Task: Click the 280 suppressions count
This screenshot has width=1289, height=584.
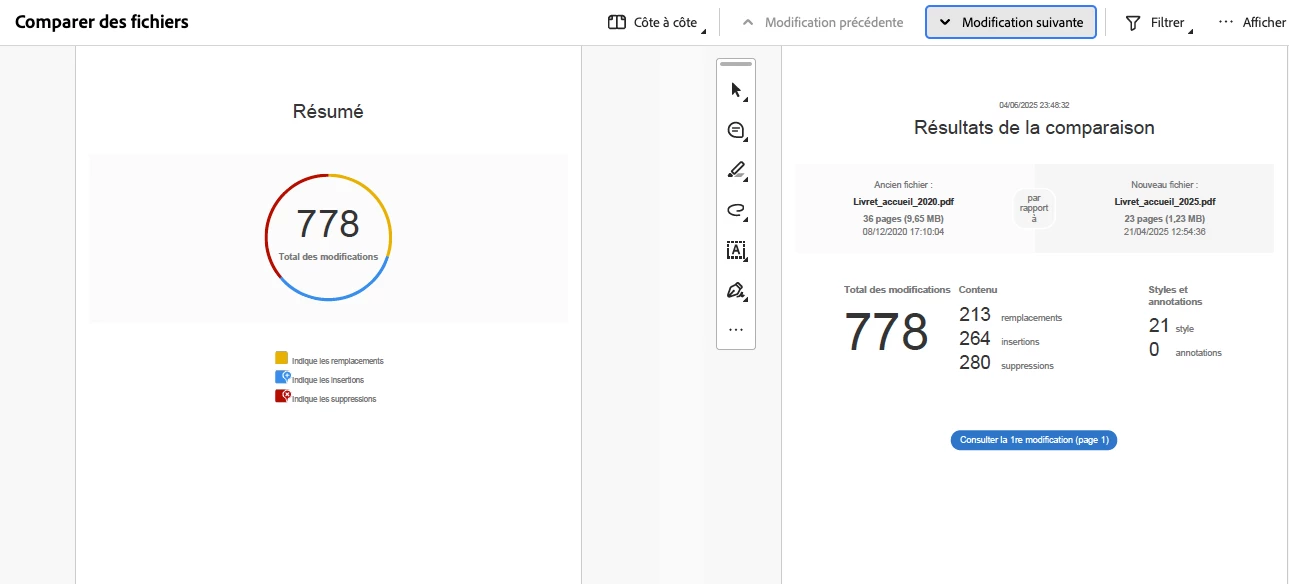Action: click(x=975, y=363)
